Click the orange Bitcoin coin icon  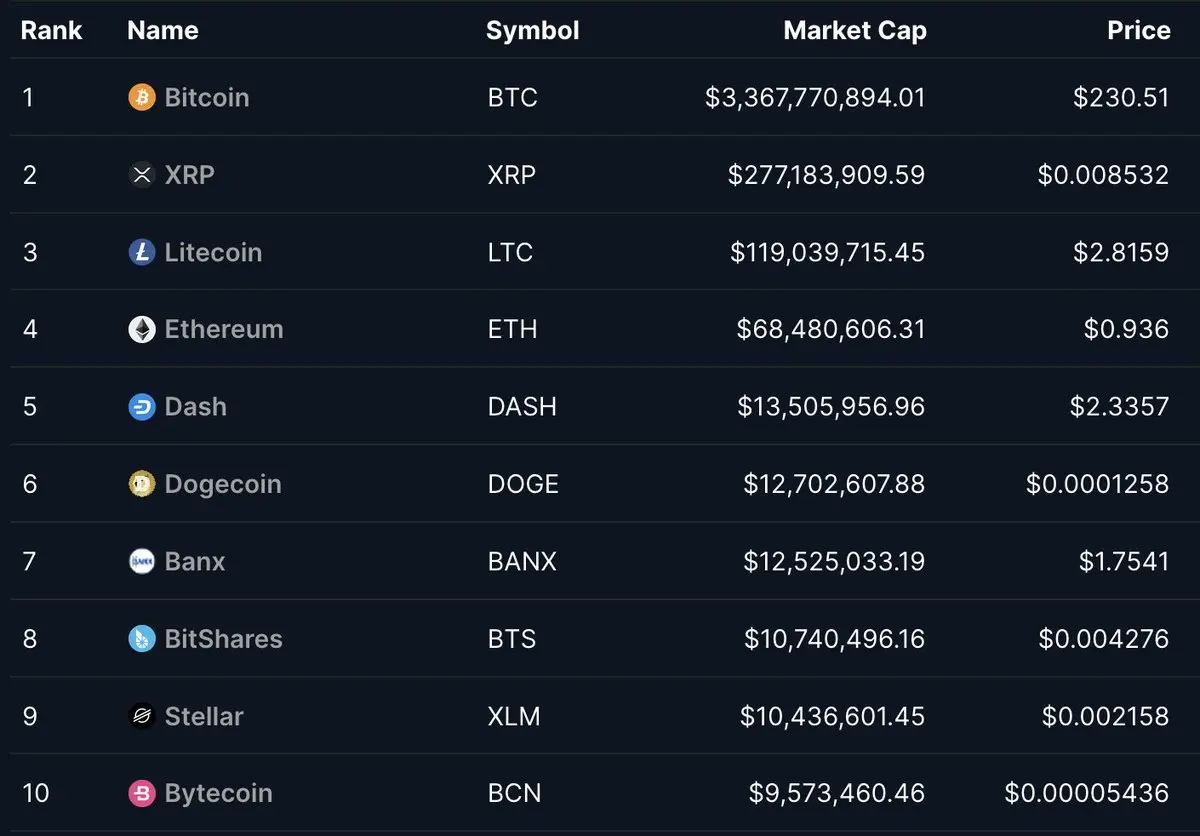click(142, 97)
